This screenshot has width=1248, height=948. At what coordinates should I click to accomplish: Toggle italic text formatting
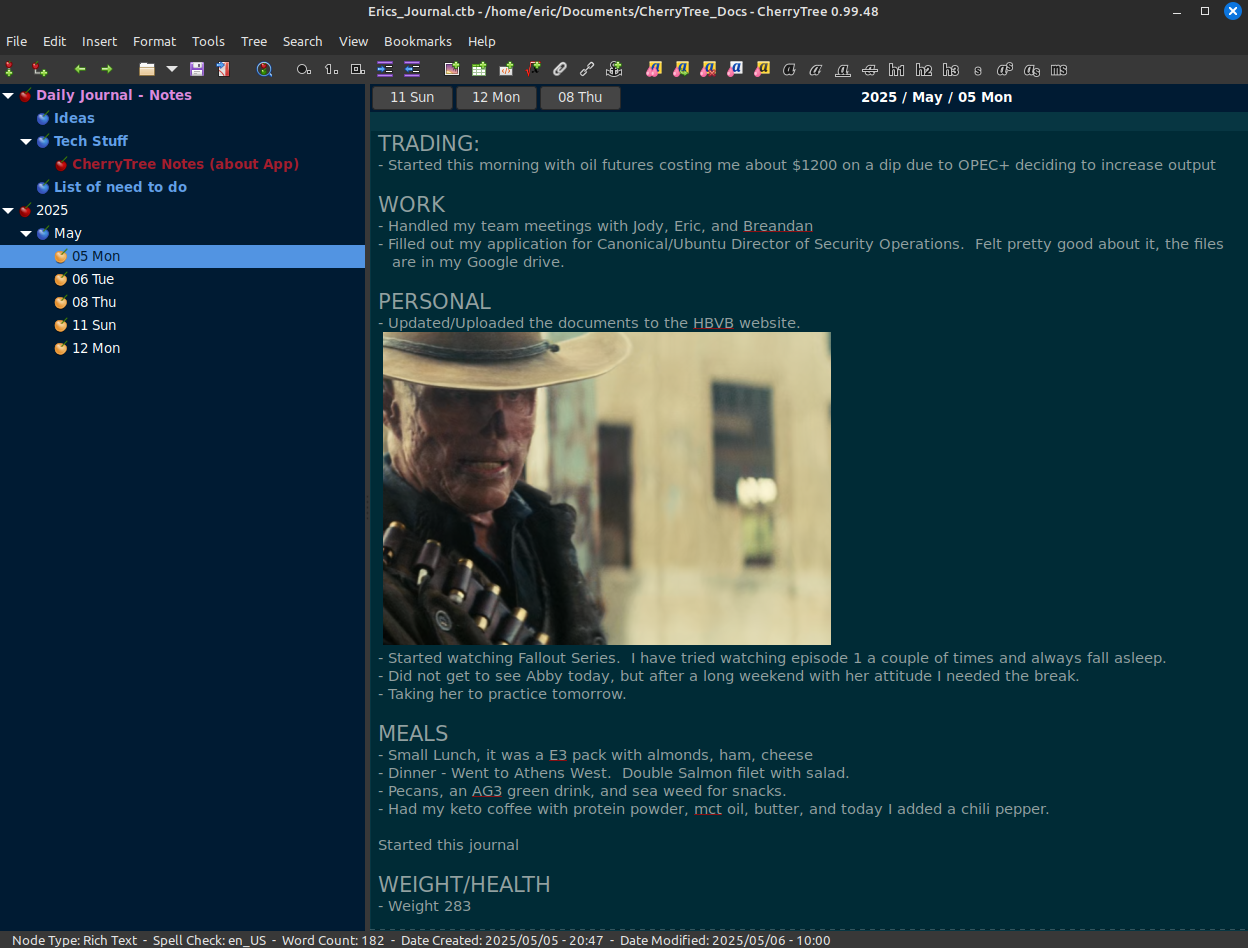(x=816, y=69)
